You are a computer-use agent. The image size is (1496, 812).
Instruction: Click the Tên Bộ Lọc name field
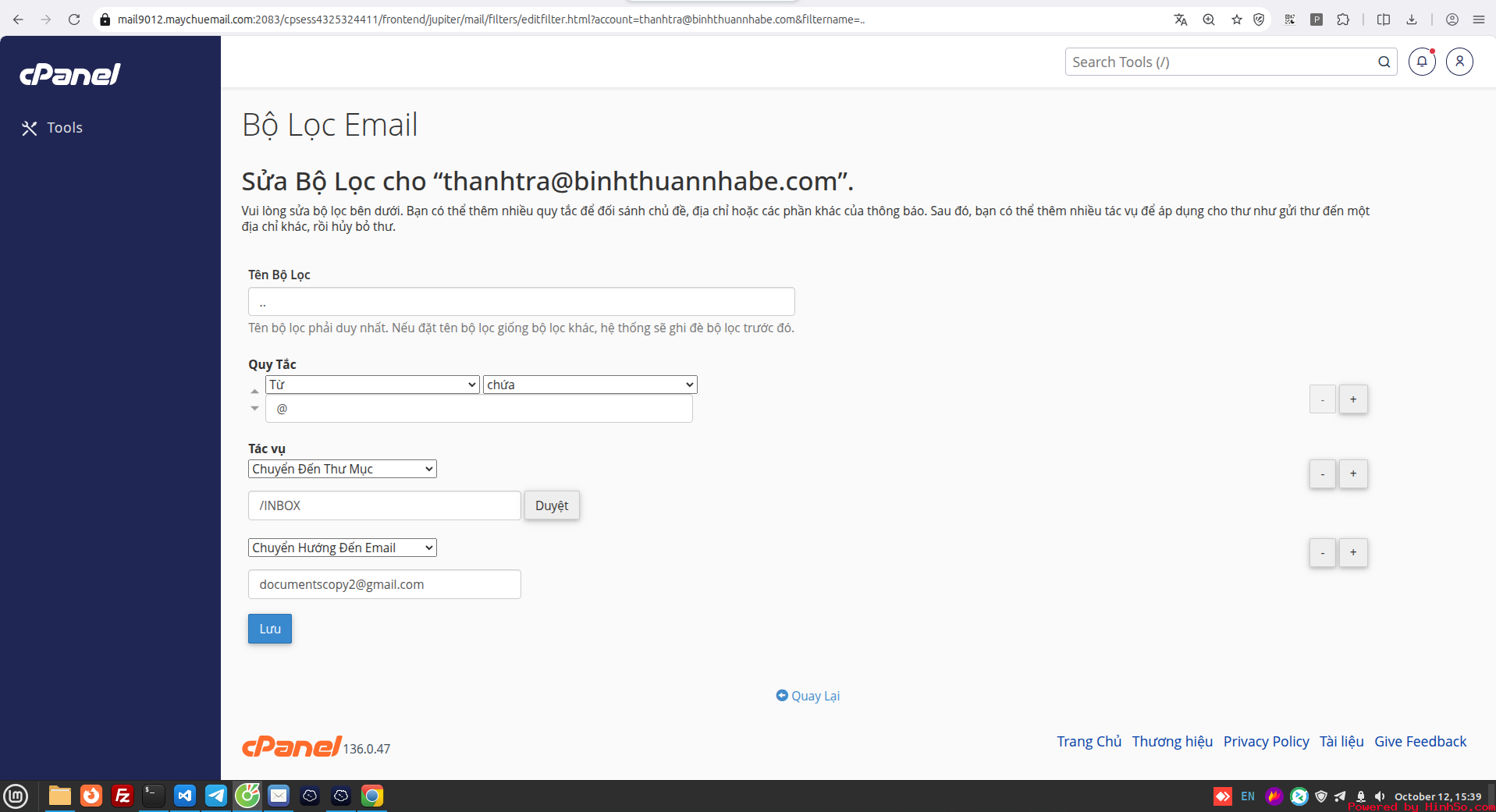tap(521, 302)
